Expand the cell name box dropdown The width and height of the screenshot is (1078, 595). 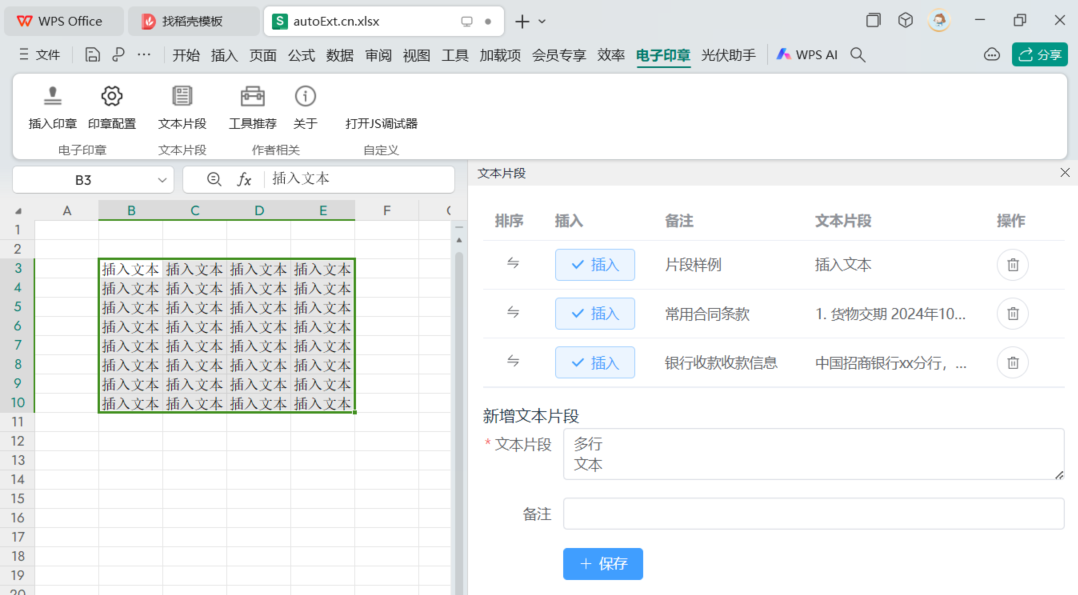[163, 180]
